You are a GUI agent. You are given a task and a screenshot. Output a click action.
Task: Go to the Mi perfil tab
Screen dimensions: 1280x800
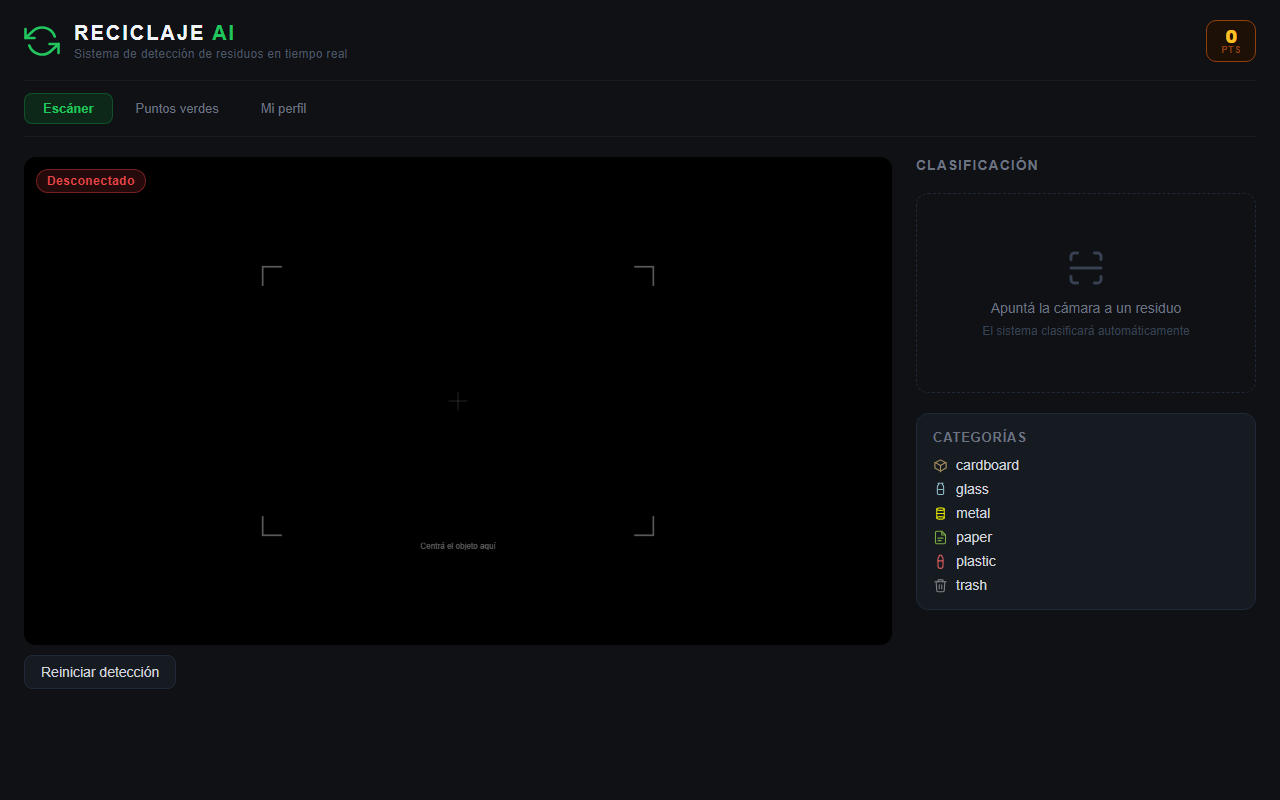(284, 108)
